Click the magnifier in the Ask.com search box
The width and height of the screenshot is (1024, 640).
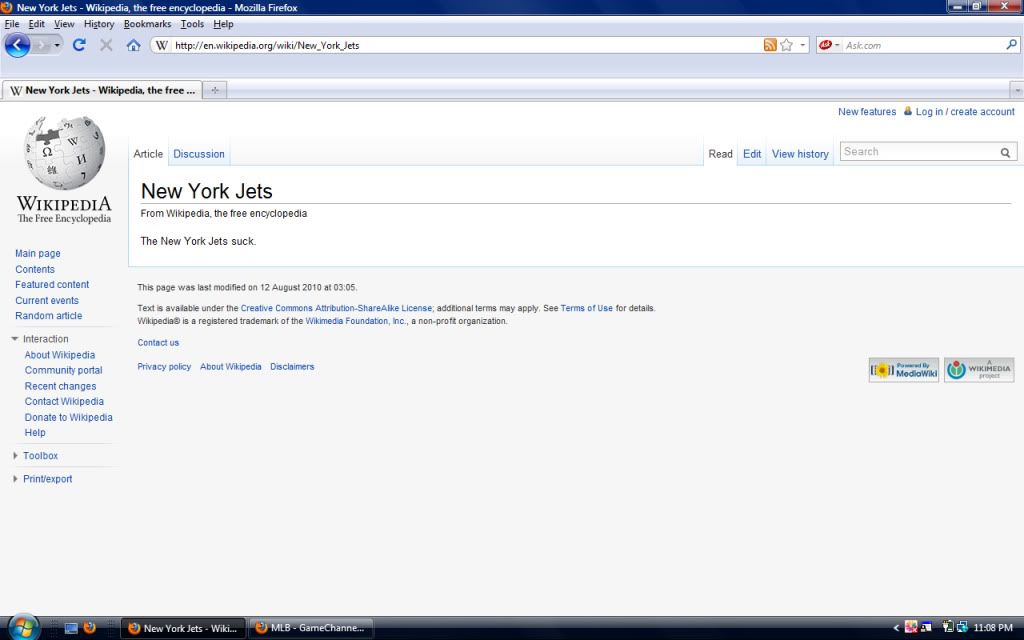tap(1011, 44)
